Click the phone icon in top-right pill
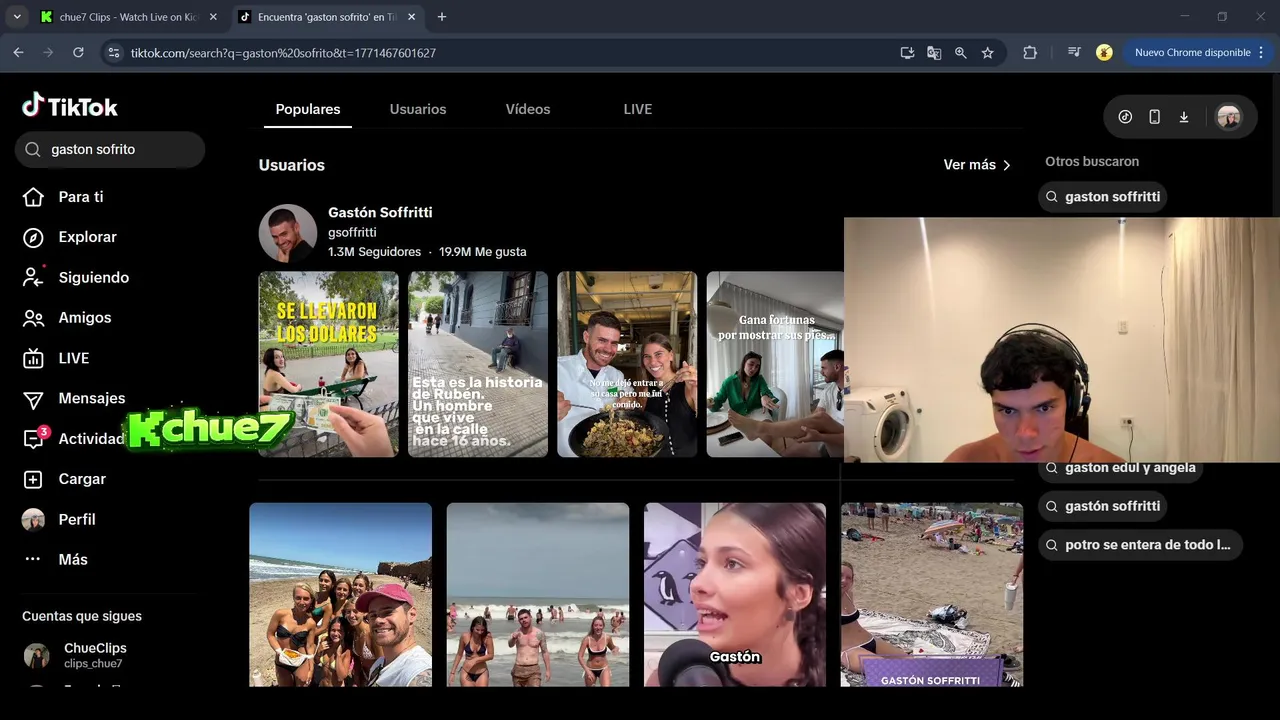1280x720 pixels. (1154, 117)
